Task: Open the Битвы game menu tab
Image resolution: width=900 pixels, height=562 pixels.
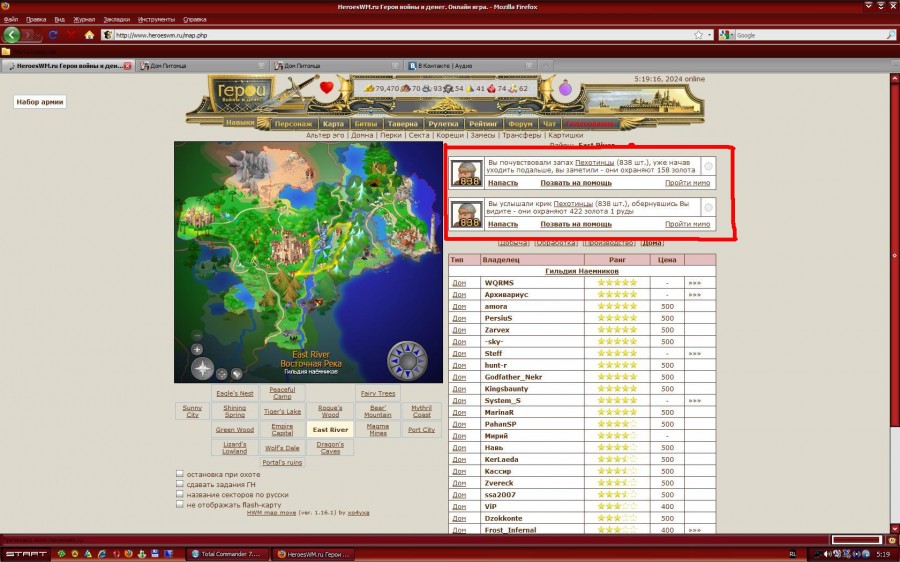Action: (x=365, y=123)
